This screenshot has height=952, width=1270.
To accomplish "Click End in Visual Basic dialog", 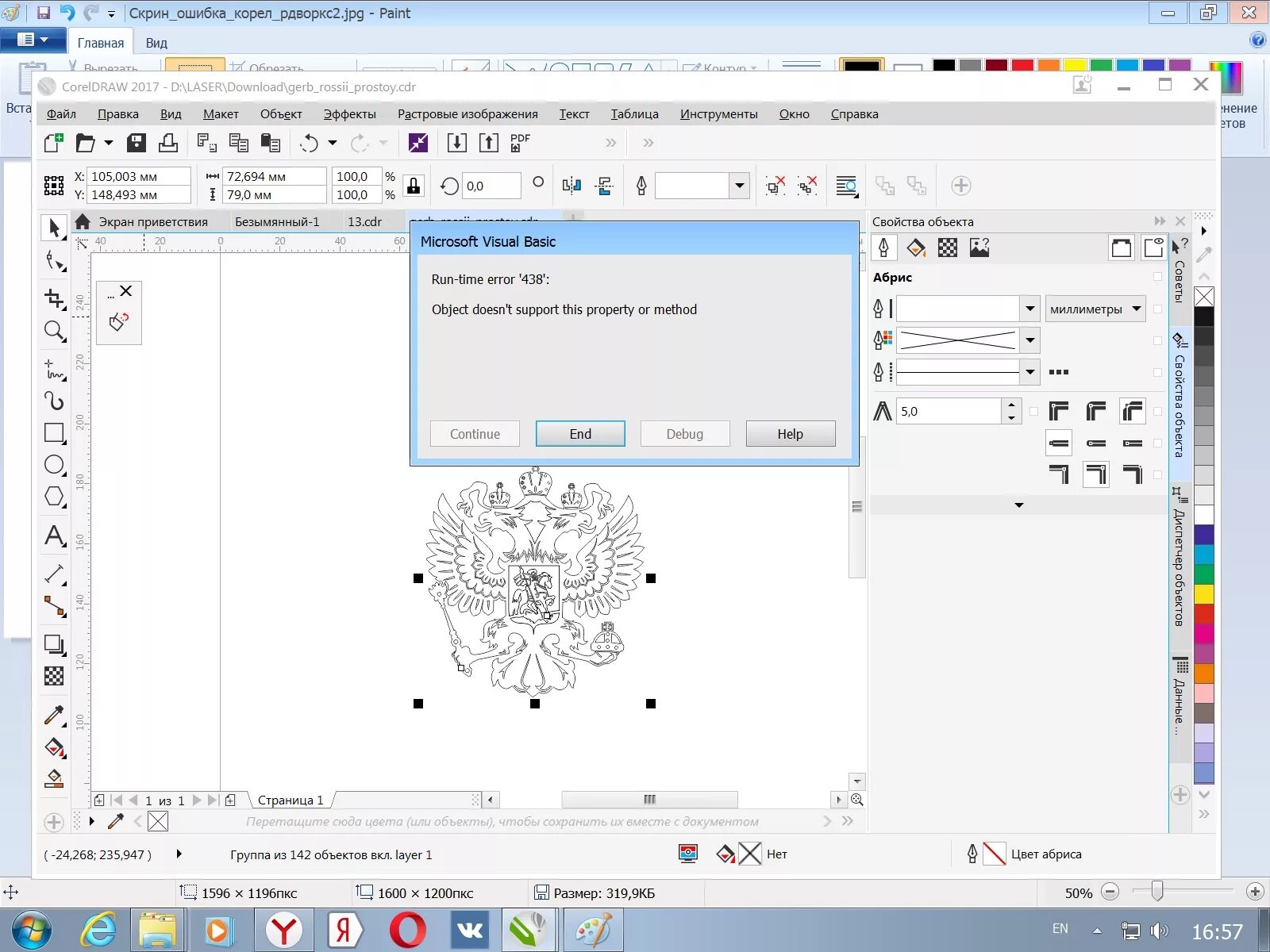I will click(580, 434).
